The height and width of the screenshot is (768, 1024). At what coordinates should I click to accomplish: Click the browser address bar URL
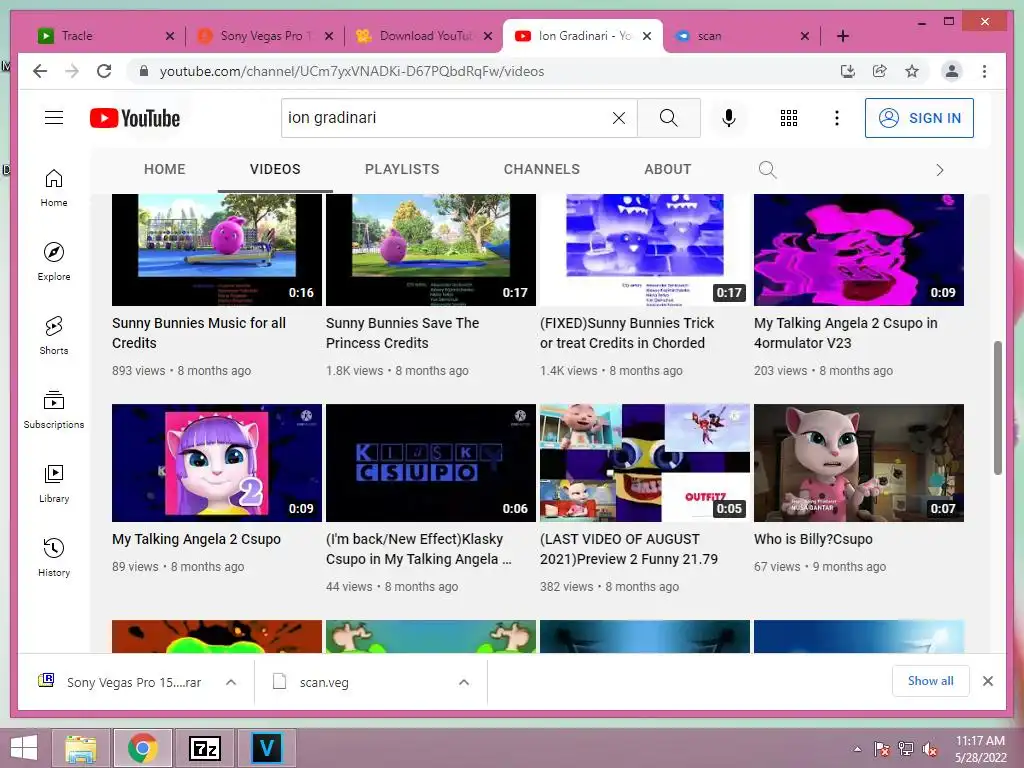click(x=351, y=71)
